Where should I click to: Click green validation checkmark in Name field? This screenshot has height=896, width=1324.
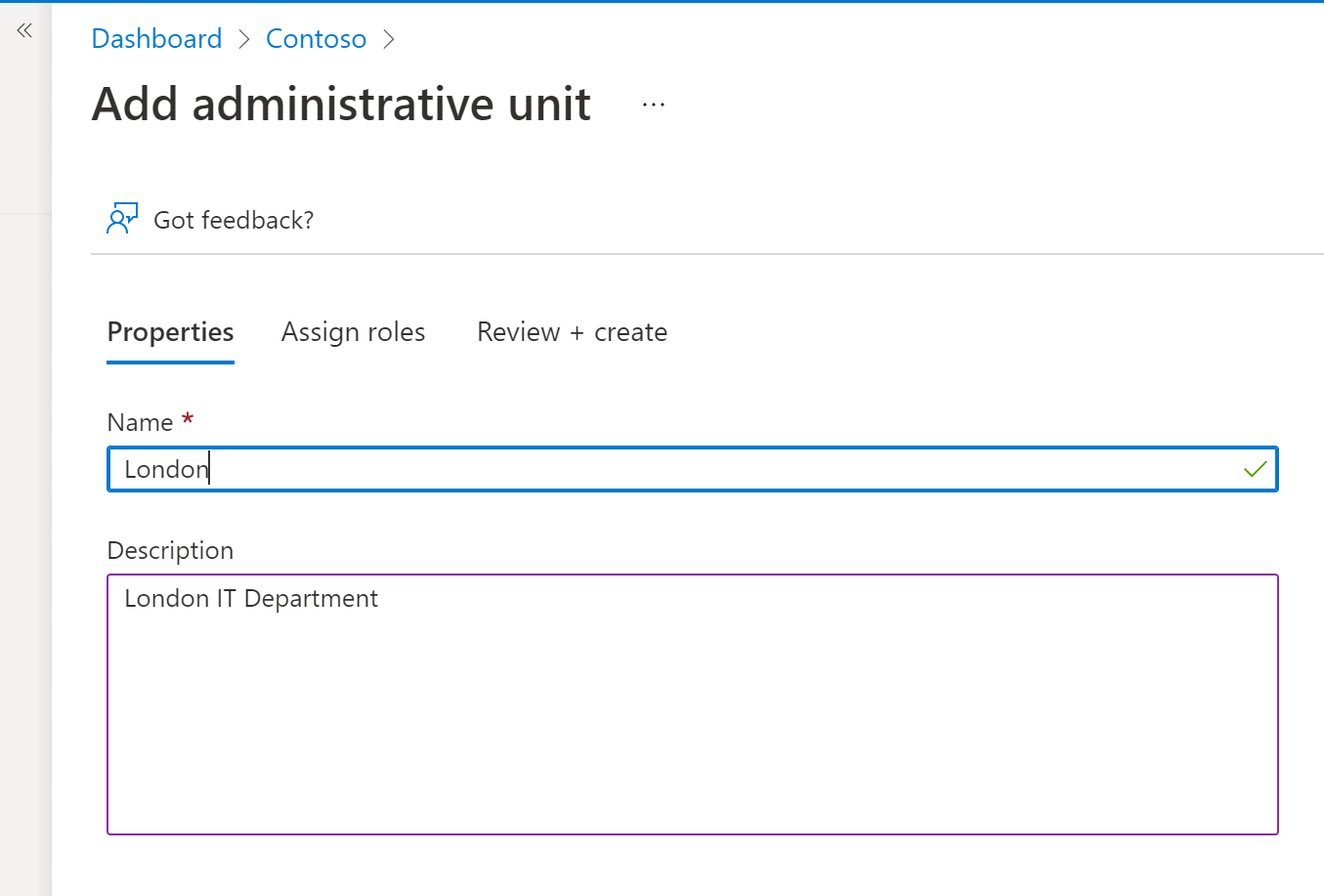[1255, 469]
